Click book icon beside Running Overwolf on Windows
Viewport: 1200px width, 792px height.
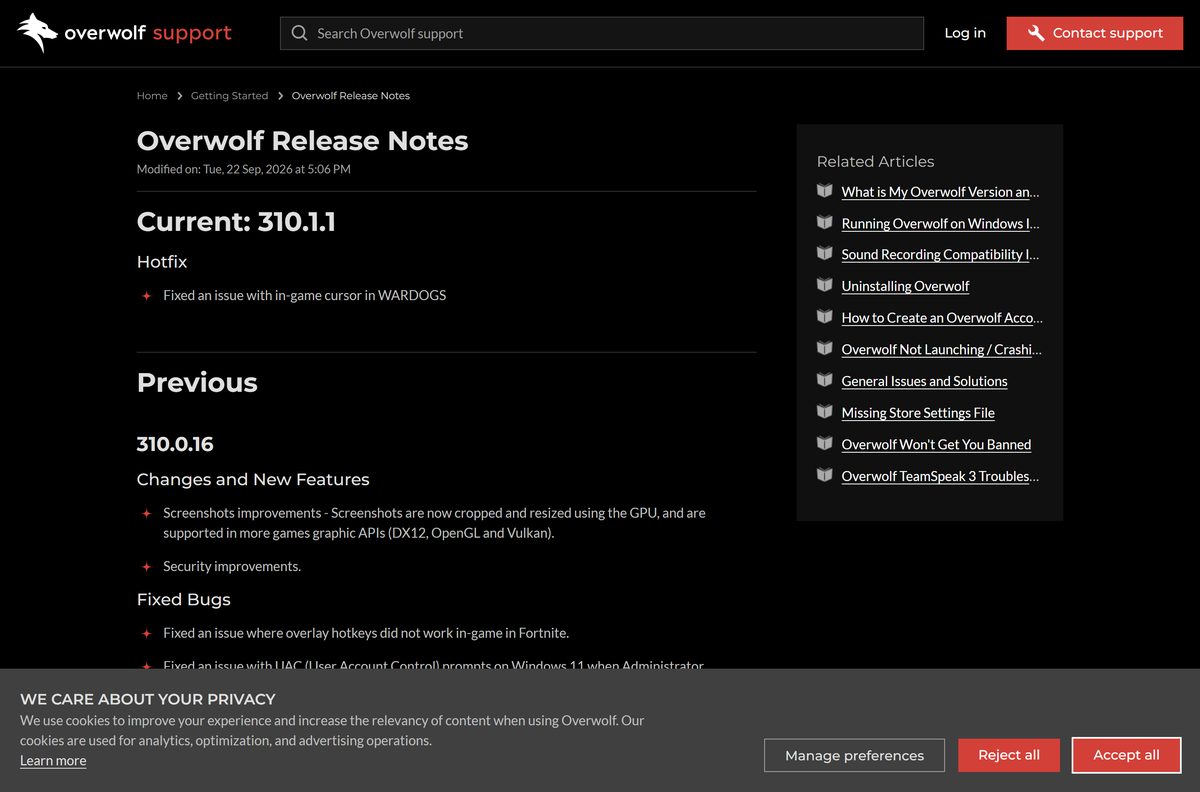point(824,222)
